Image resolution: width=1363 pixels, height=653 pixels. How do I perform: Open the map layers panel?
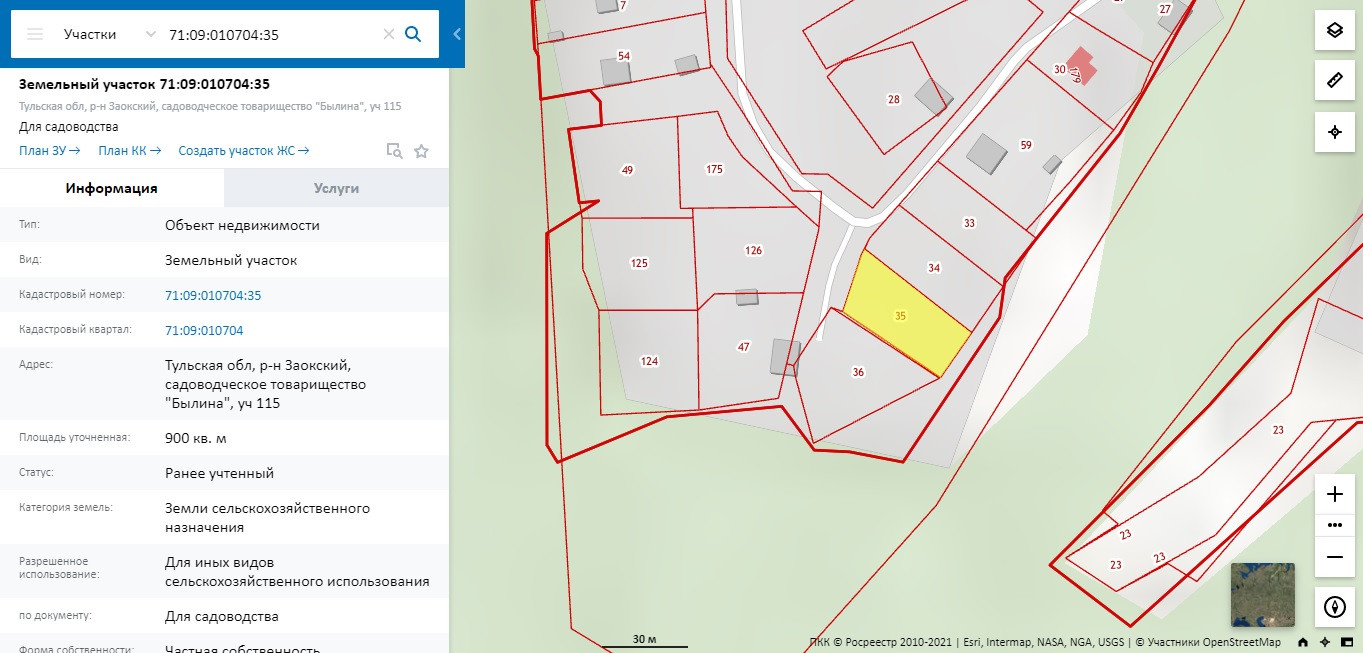click(1334, 30)
